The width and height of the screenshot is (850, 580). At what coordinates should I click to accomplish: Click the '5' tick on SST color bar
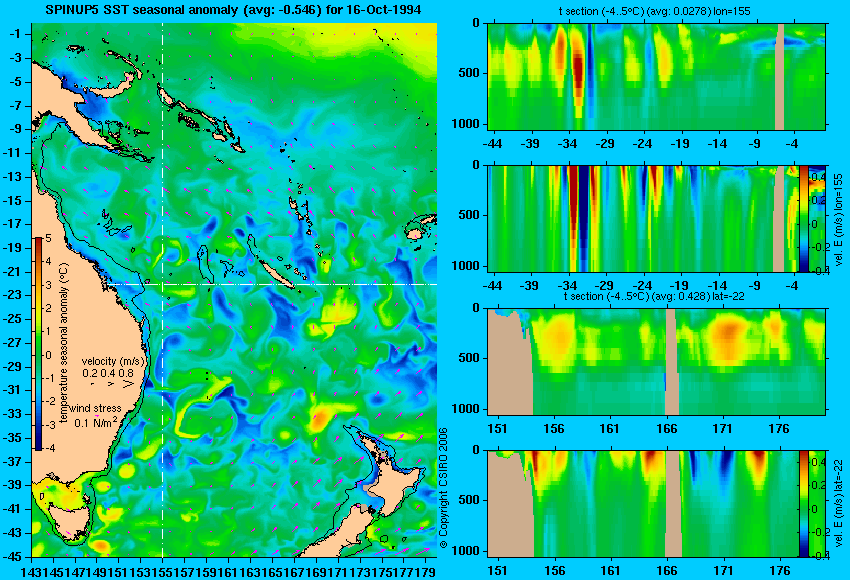tap(48, 239)
